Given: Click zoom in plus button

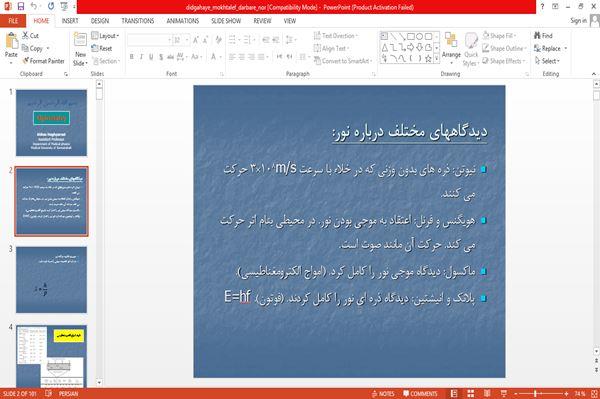Looking at the screenshot, I should (x=566, y=394).
